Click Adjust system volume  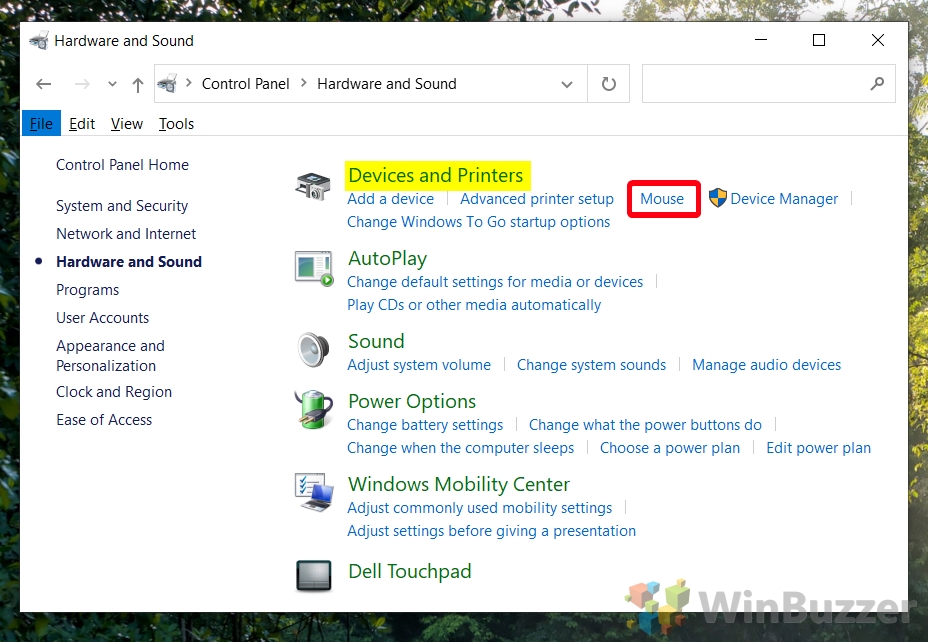coord(419,365)
